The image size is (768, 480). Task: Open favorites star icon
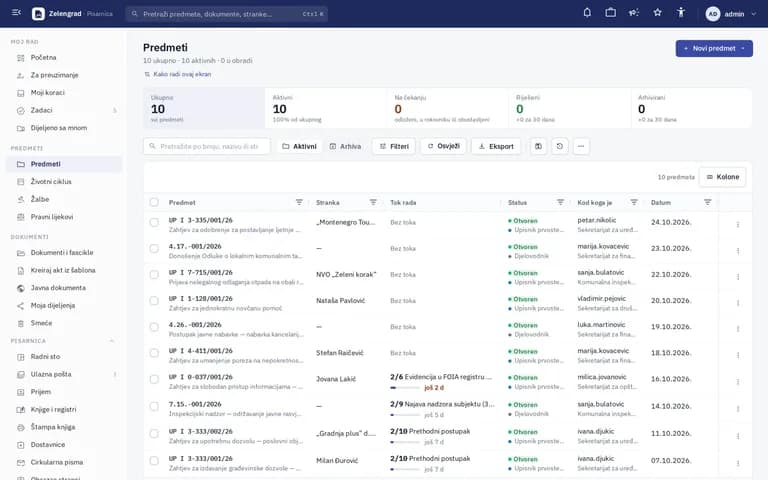point(657,13)
